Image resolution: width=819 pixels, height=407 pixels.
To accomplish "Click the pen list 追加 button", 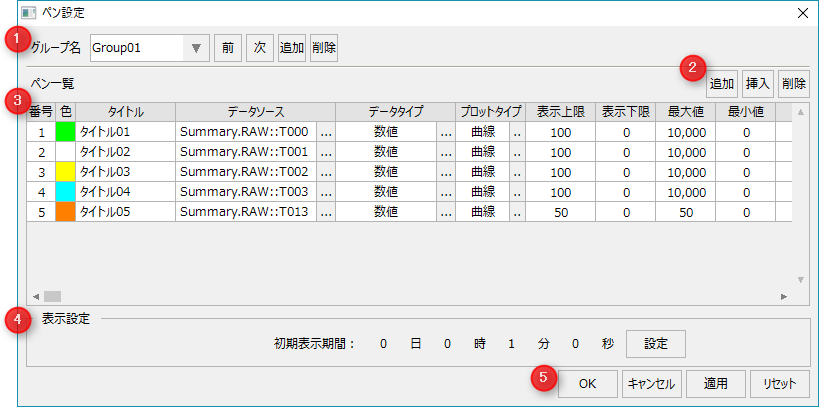I will (721, 84).
